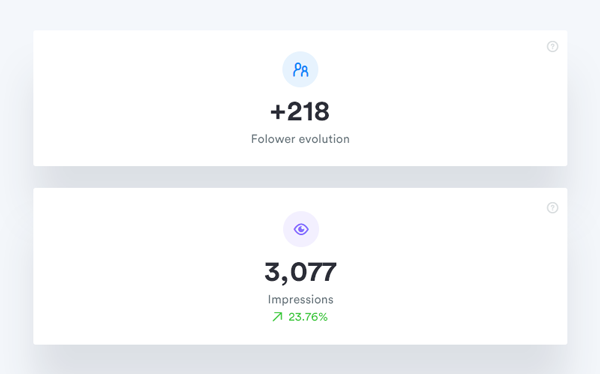Click the Folower evolution label
The image size is (600, 374).
click(x=300, y=139)
